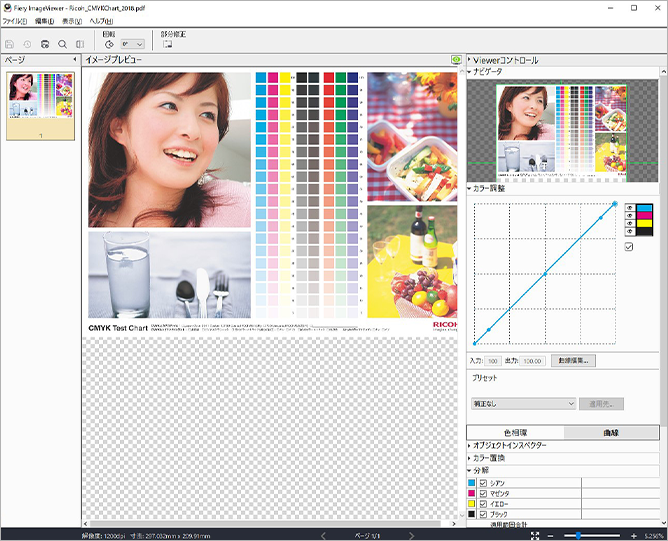
Task: Switch to the 色相環 tab
Action: [515, 432]
